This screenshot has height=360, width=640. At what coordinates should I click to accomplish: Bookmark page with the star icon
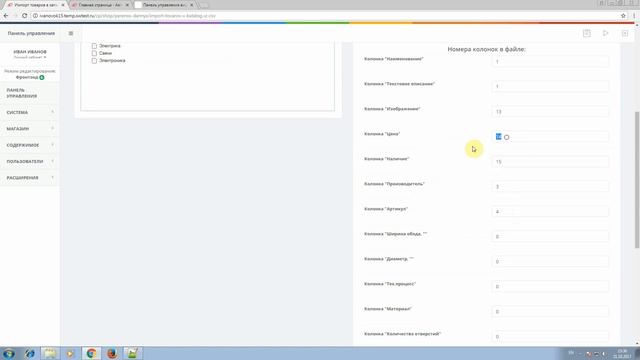pos(623,16)
